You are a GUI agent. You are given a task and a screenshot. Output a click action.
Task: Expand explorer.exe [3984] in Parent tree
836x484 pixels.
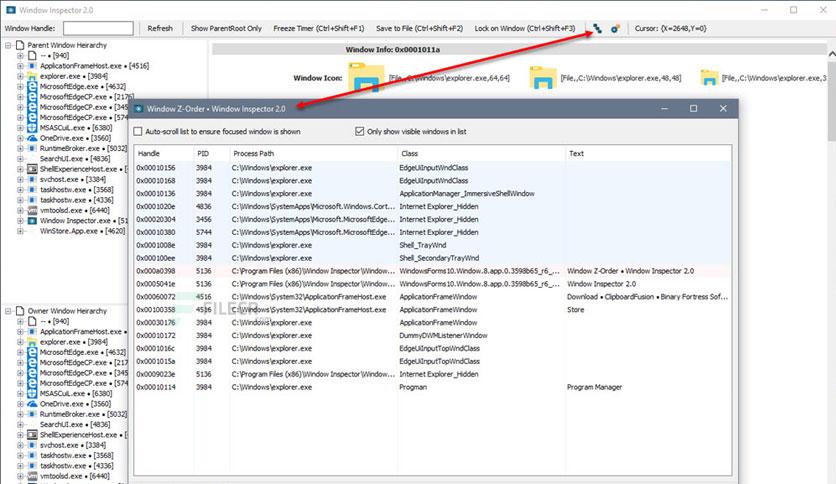20,76
